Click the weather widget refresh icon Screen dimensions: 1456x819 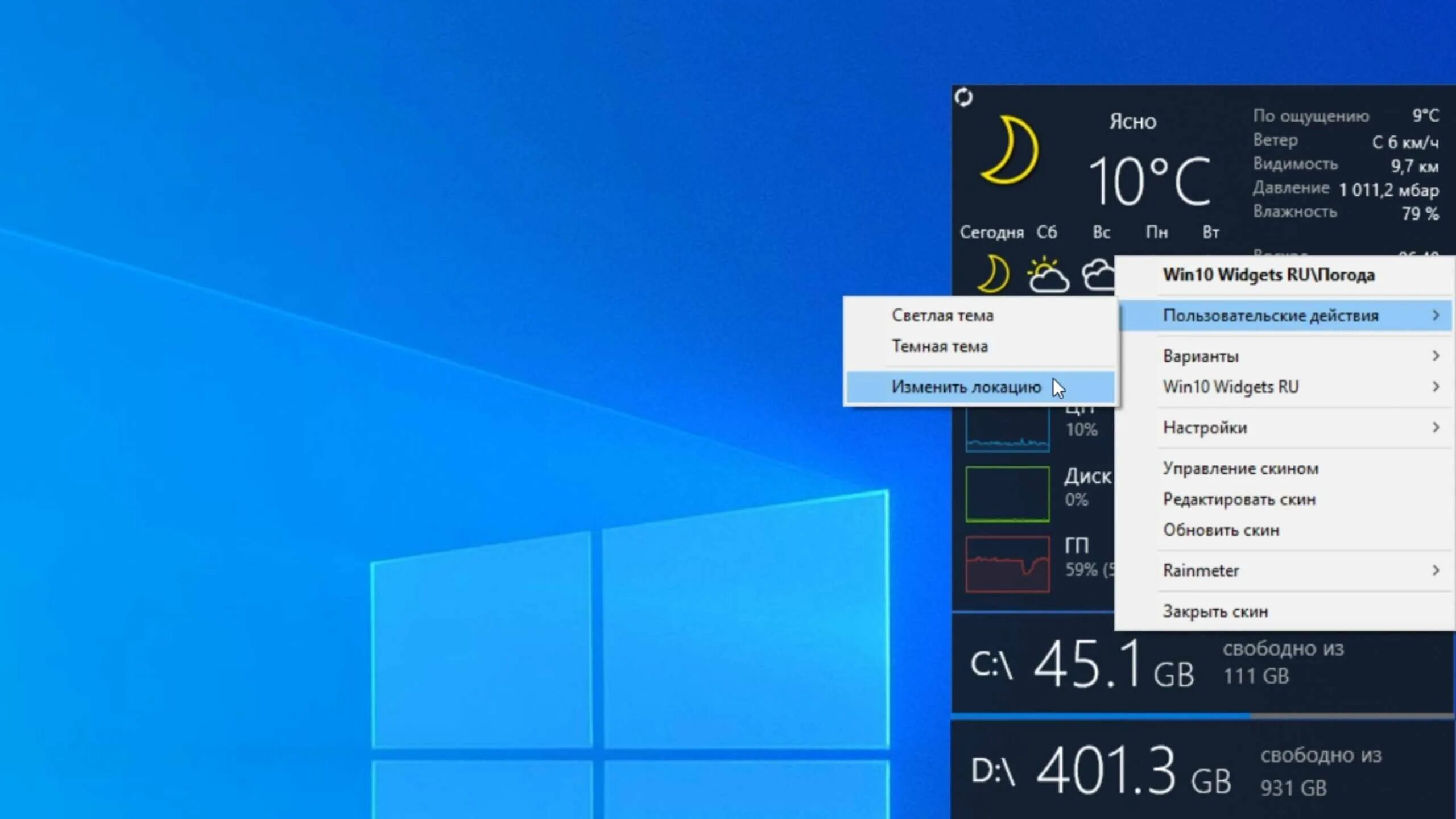coord(963,97)
